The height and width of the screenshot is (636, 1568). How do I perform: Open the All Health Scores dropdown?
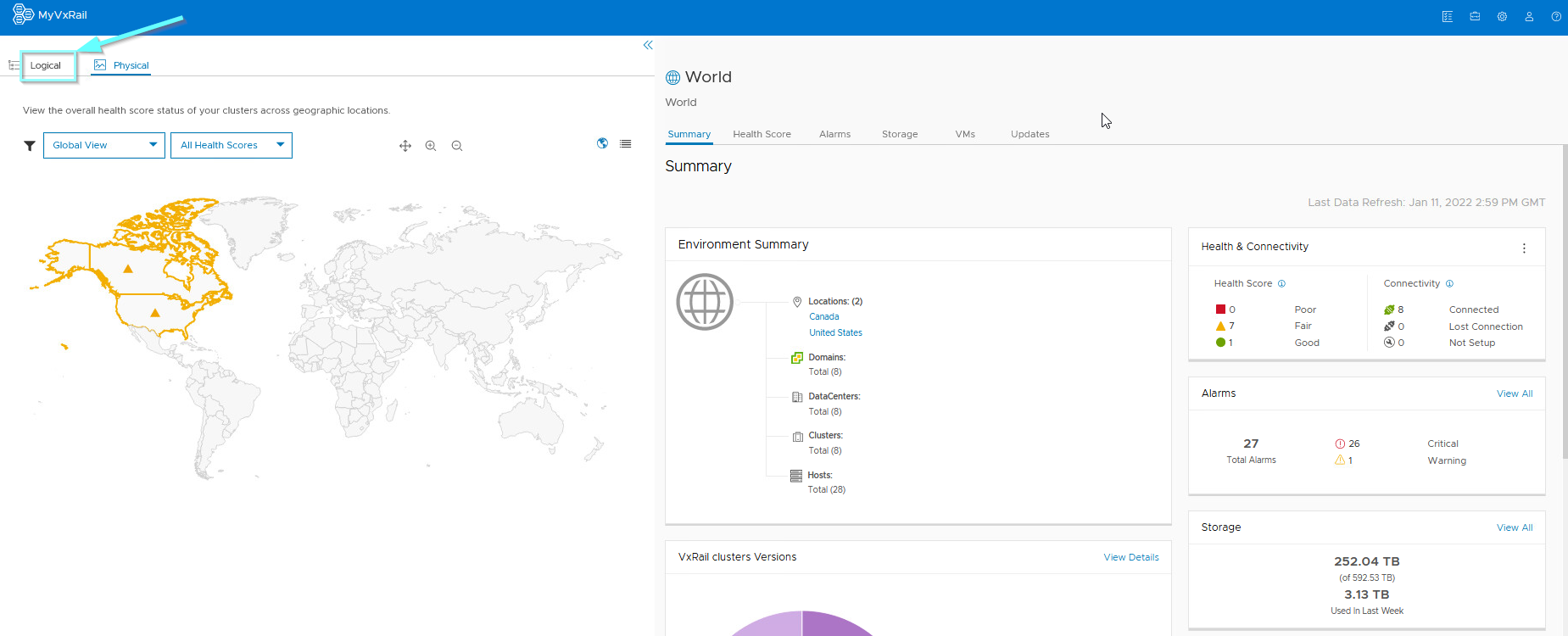pos(232,145)
